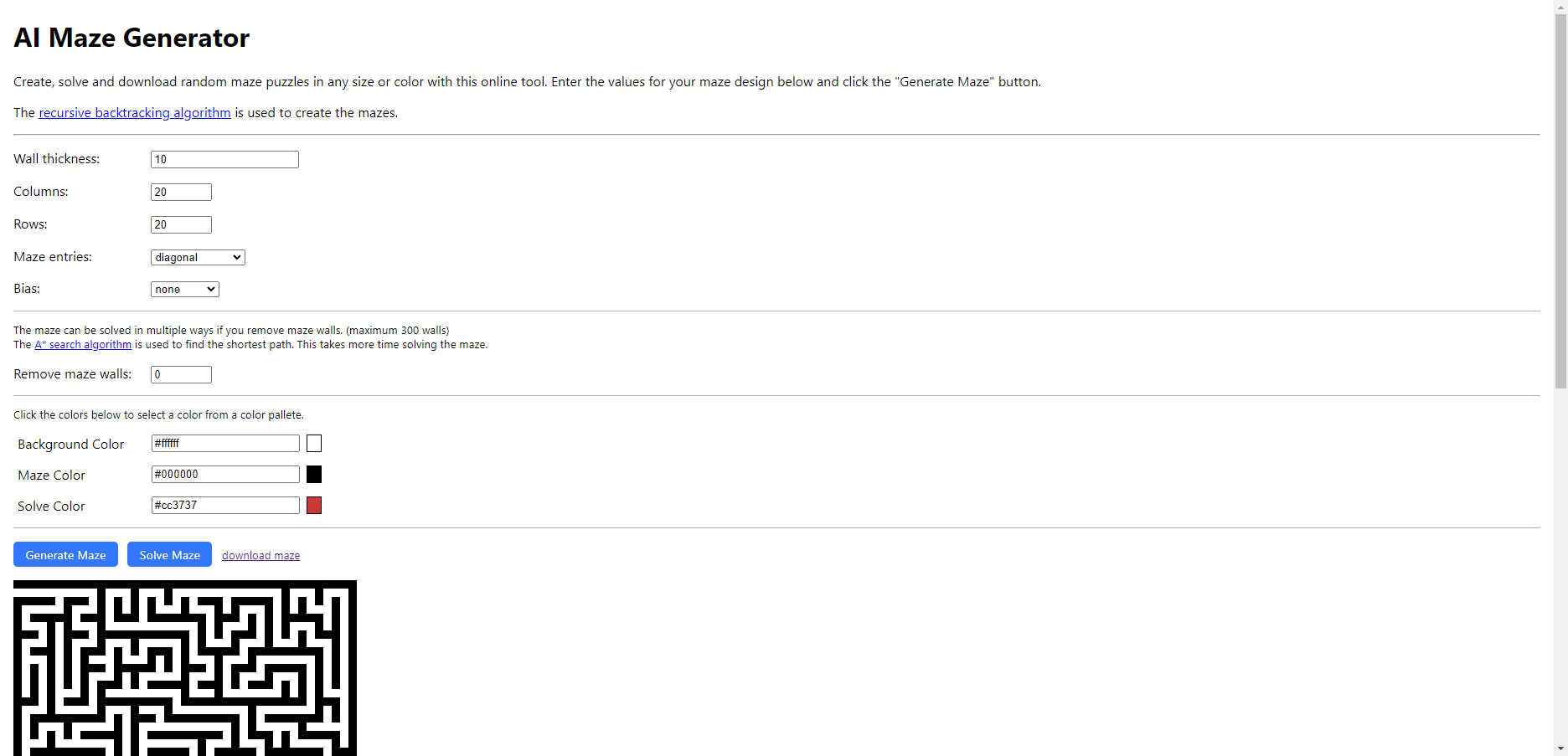Open the Bias dropdown
1568x756 pixels.
pos(184,290)
